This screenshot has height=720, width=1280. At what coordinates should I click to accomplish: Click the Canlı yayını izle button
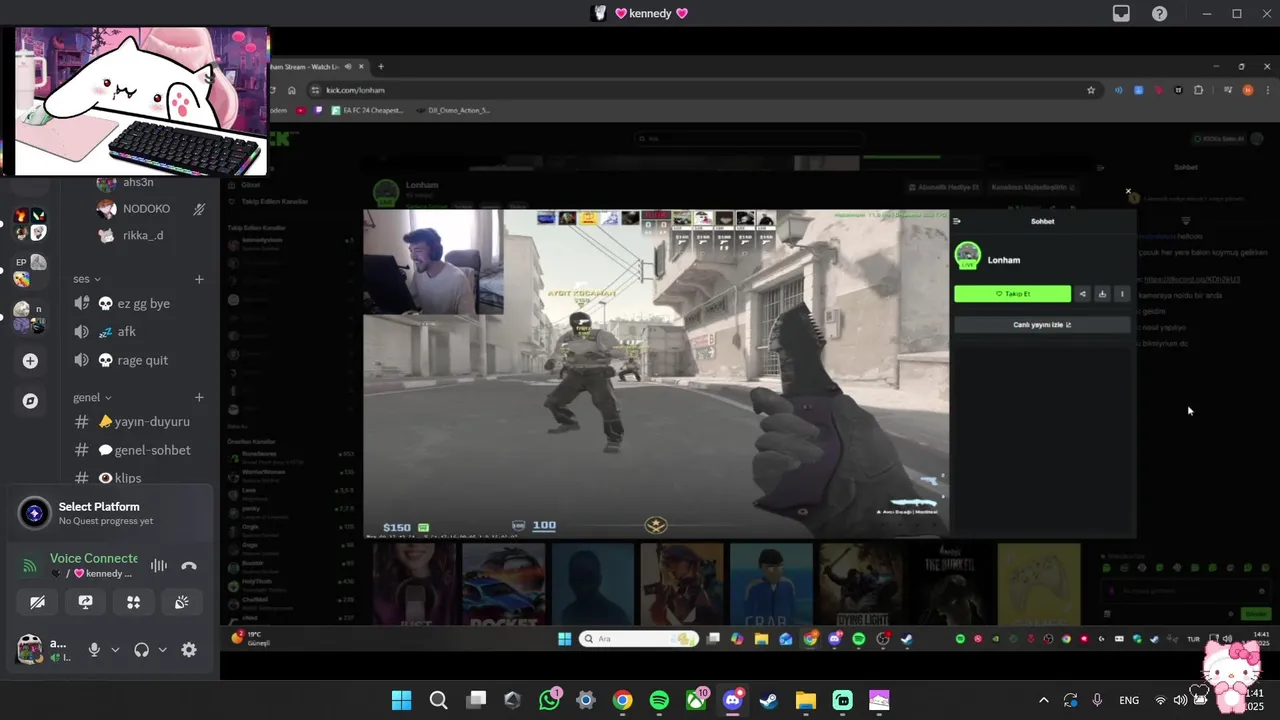click(1042, 325)
